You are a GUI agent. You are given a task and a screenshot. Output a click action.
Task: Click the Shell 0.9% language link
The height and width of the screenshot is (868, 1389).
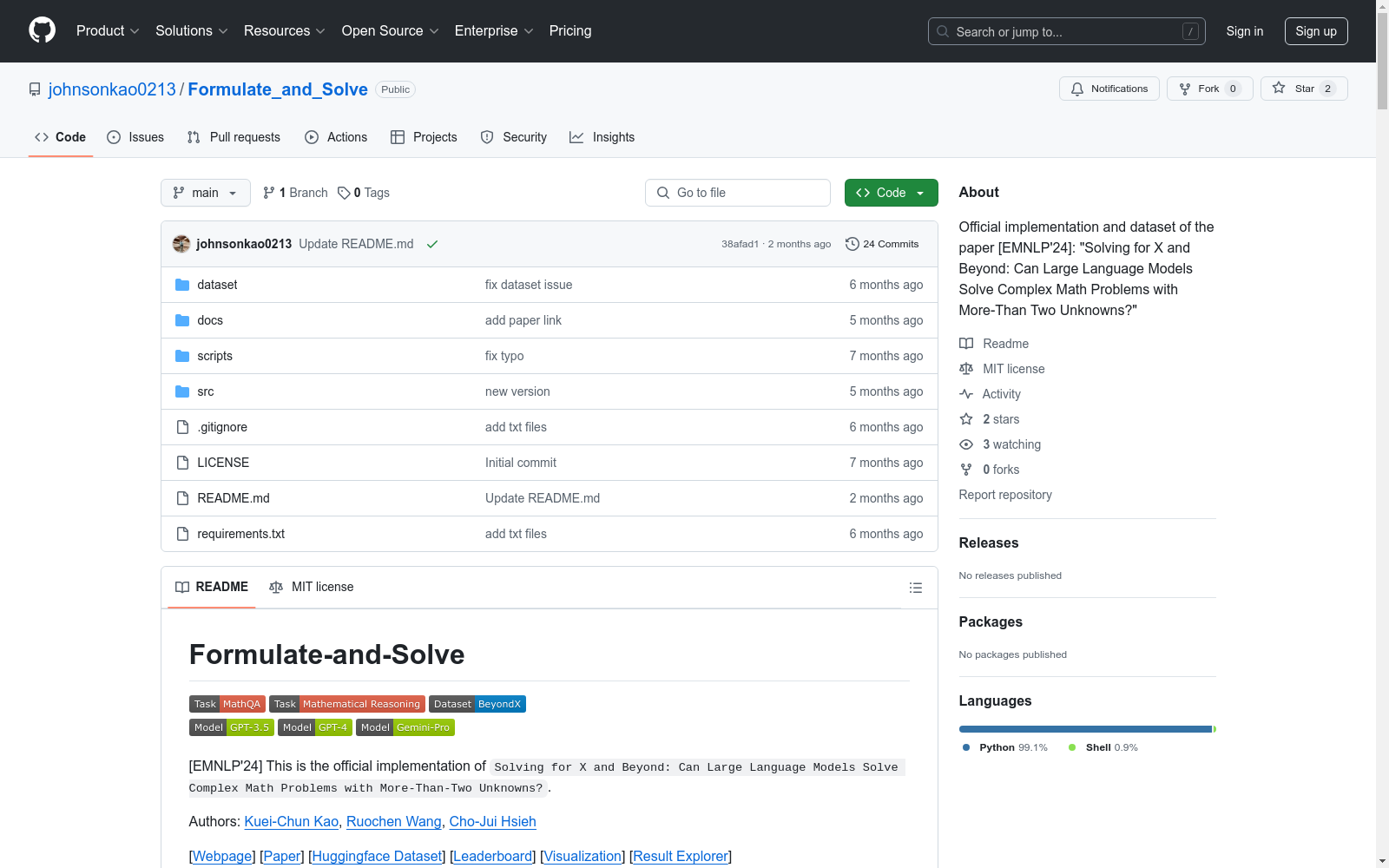tap(1103, 747)
